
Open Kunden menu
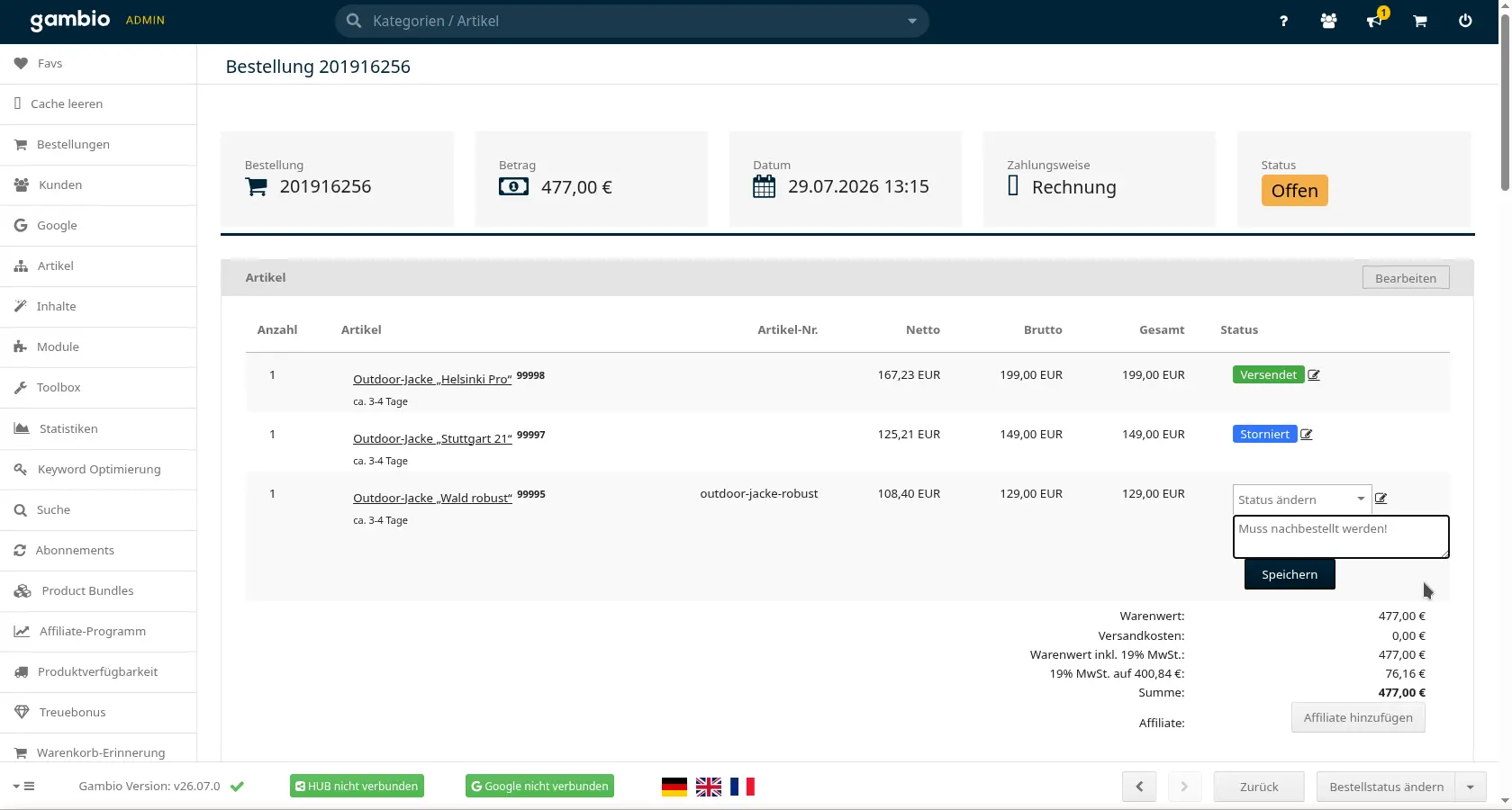point(98,185)
